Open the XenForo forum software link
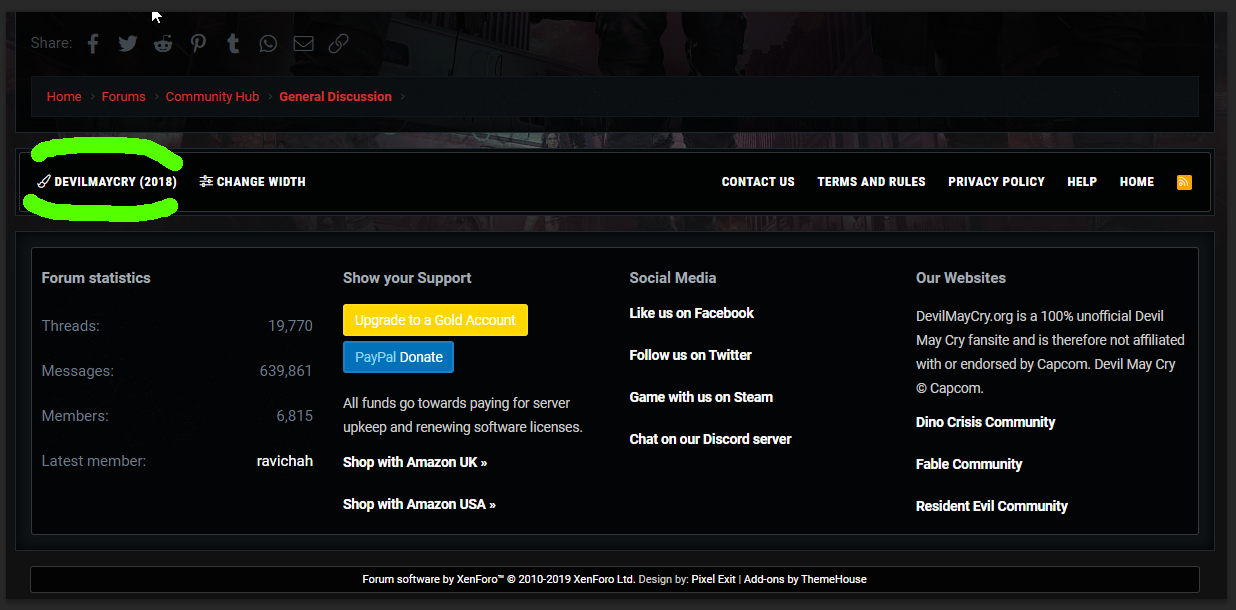 [499, 579]
